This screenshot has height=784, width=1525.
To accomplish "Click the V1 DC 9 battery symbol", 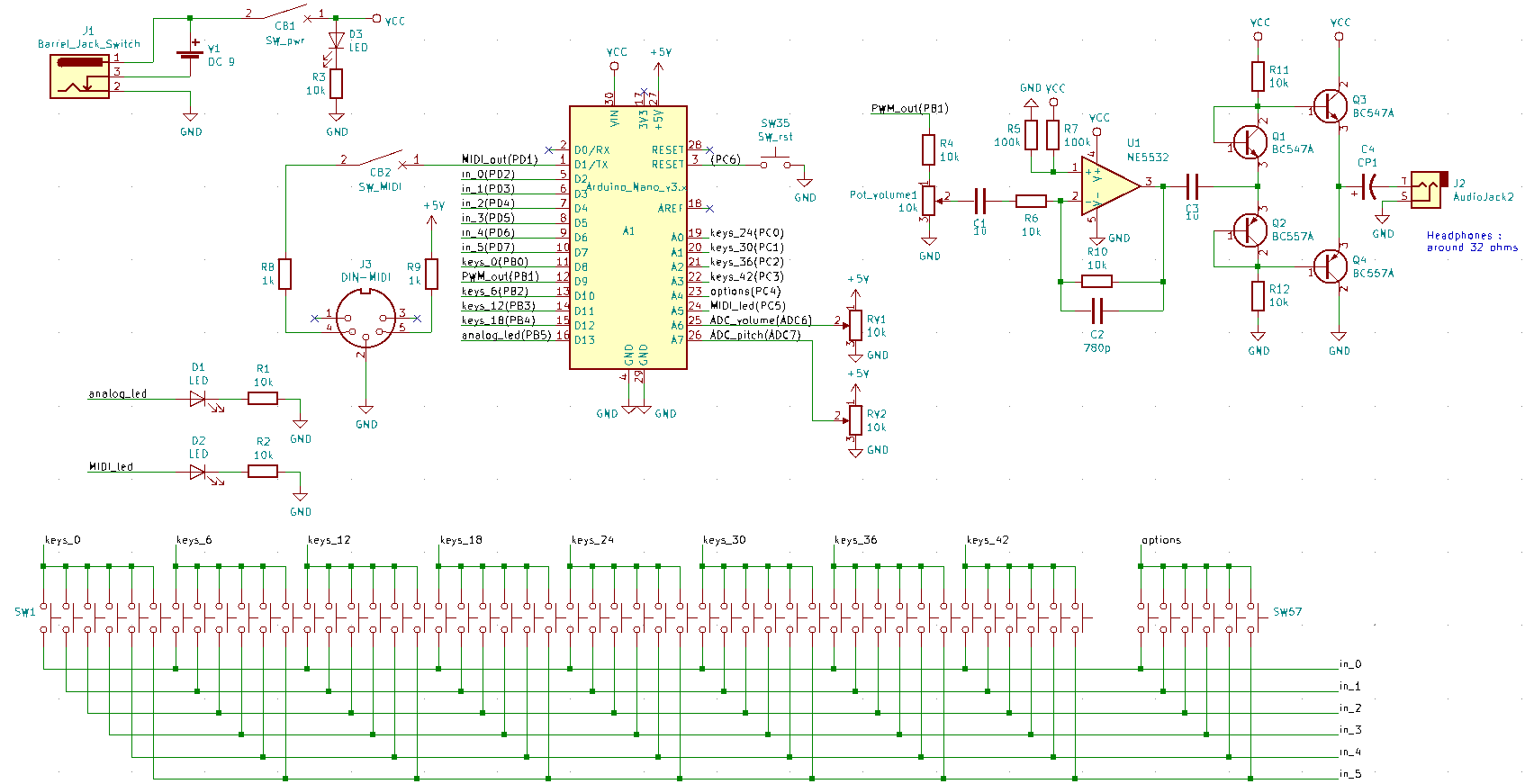I will point(191,51).
